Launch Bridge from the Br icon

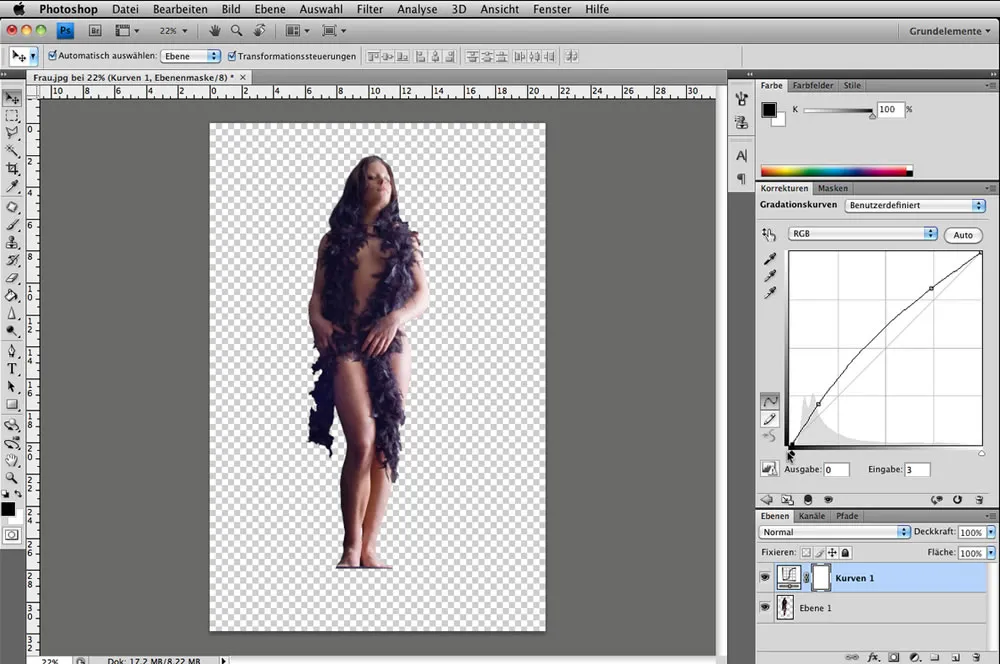click(96, 31)
